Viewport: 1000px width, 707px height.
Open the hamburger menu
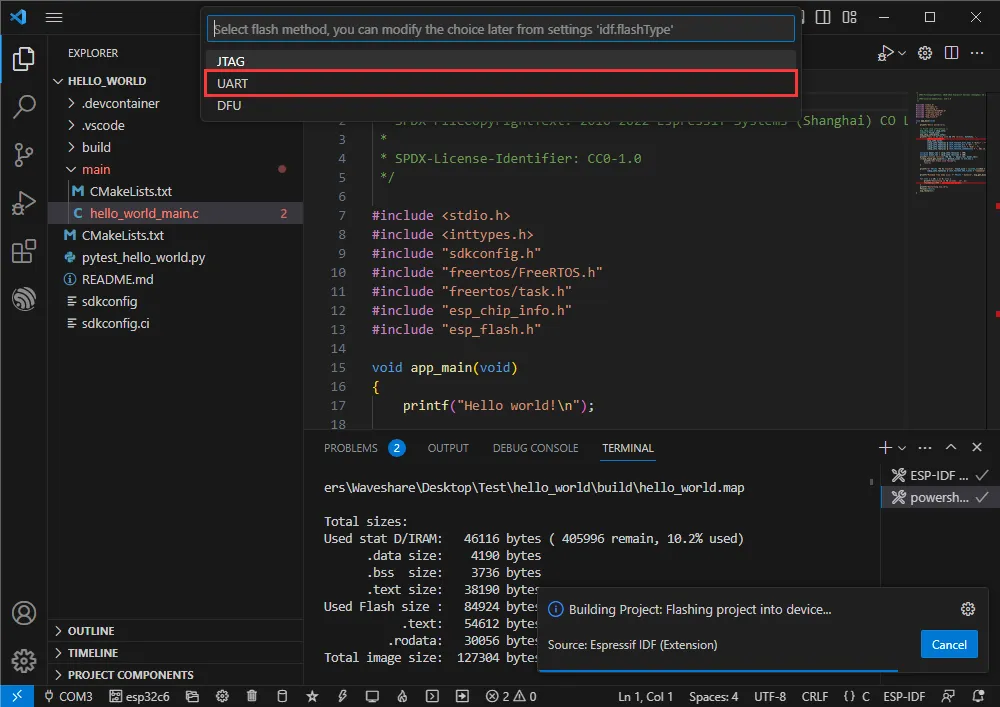53,16
